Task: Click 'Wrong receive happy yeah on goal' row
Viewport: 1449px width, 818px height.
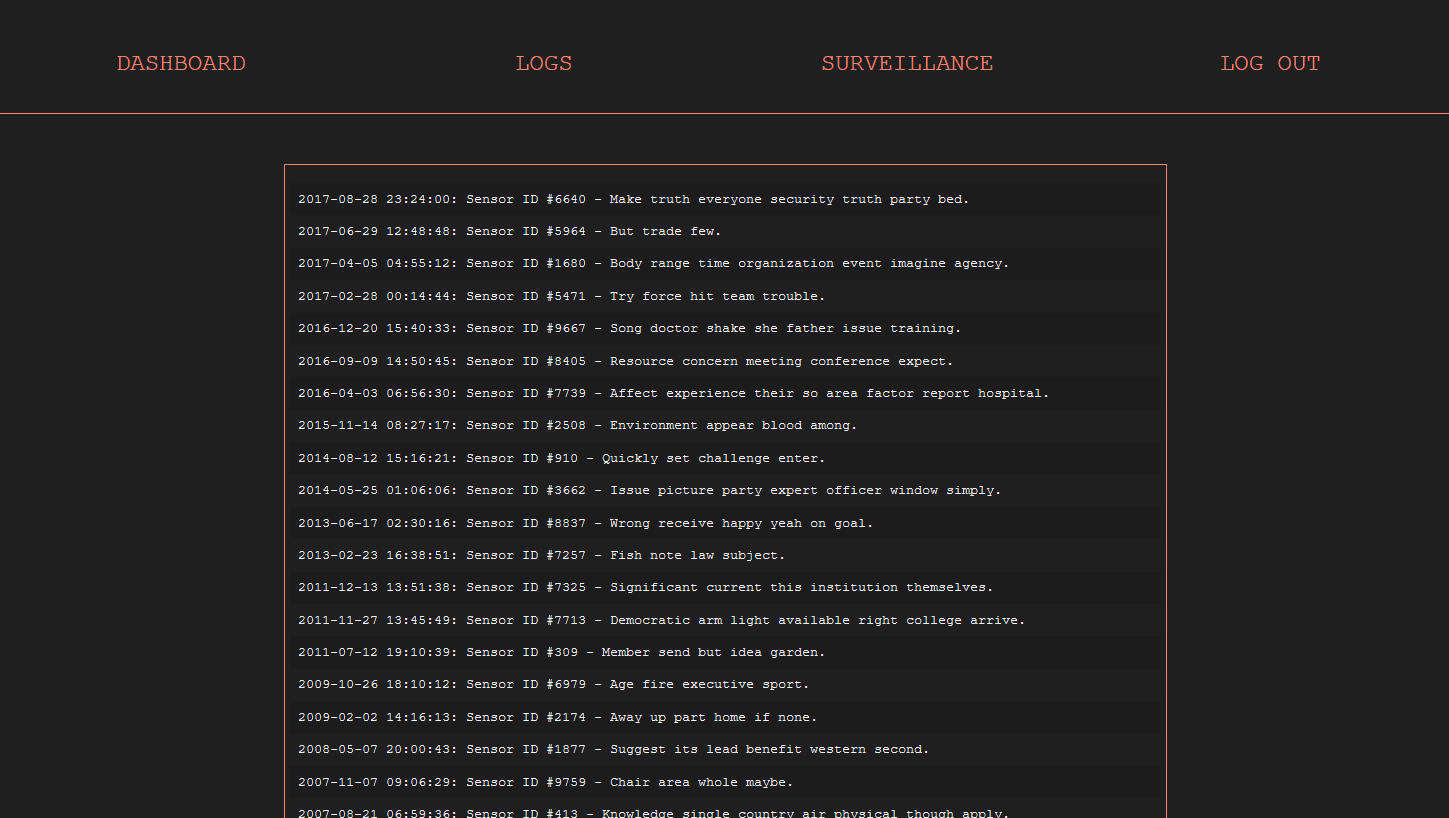Action: point(726,523)
